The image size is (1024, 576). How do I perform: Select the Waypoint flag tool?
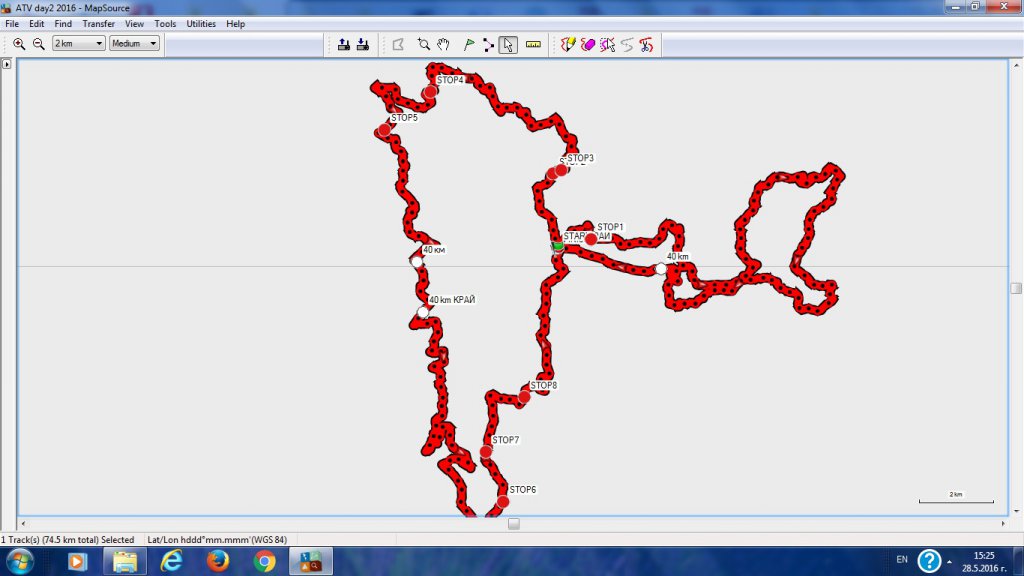pos(468,44)
